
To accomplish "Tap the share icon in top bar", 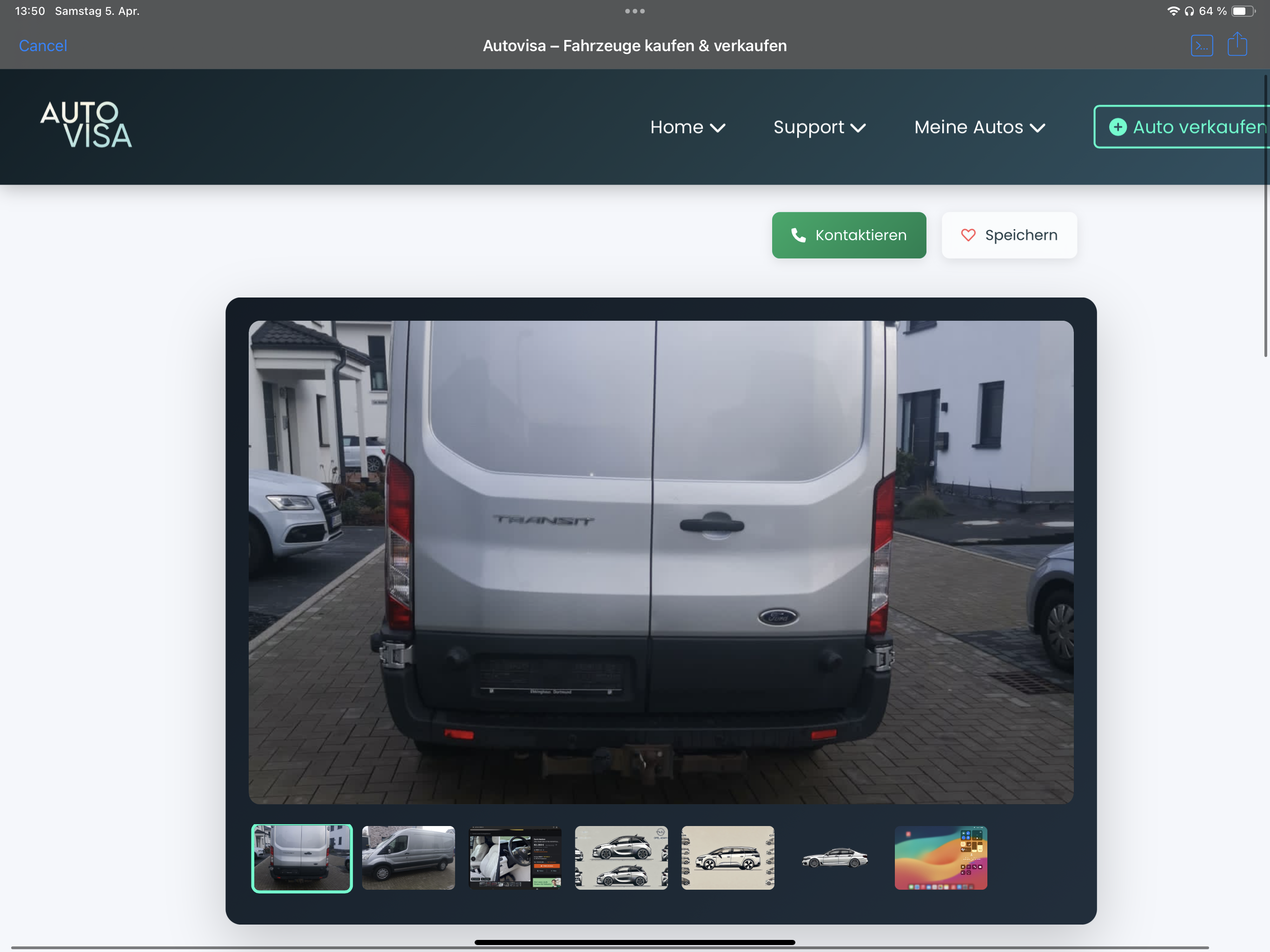I will [1237, 45].
